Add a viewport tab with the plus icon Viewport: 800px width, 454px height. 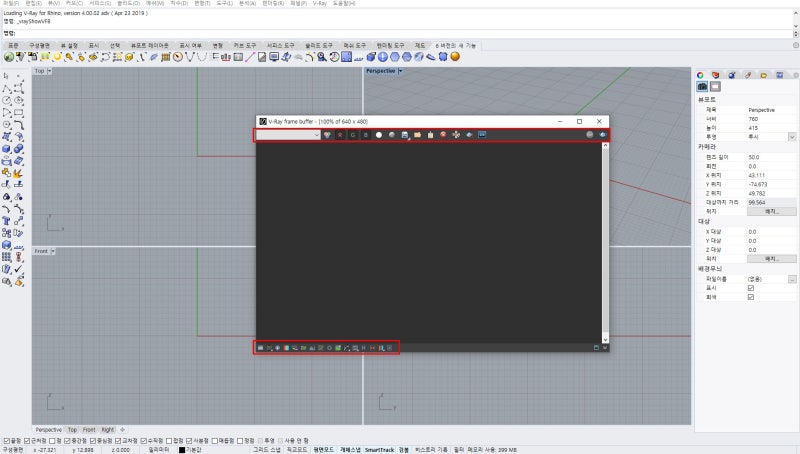tap(122, 430)
